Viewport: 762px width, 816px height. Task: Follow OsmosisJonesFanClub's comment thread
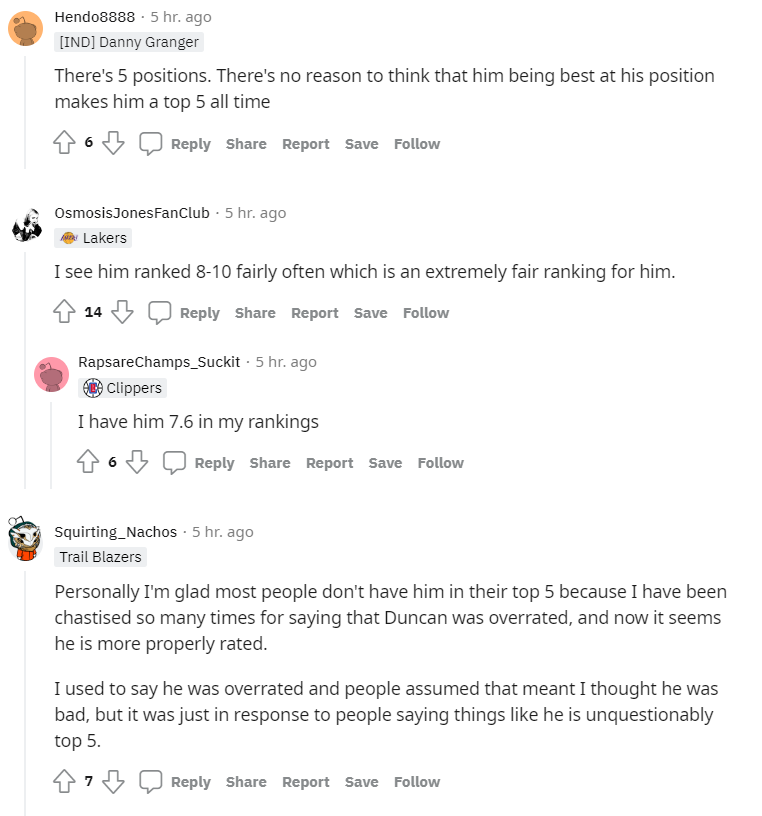pyautogui.click(x=426, y=313)
